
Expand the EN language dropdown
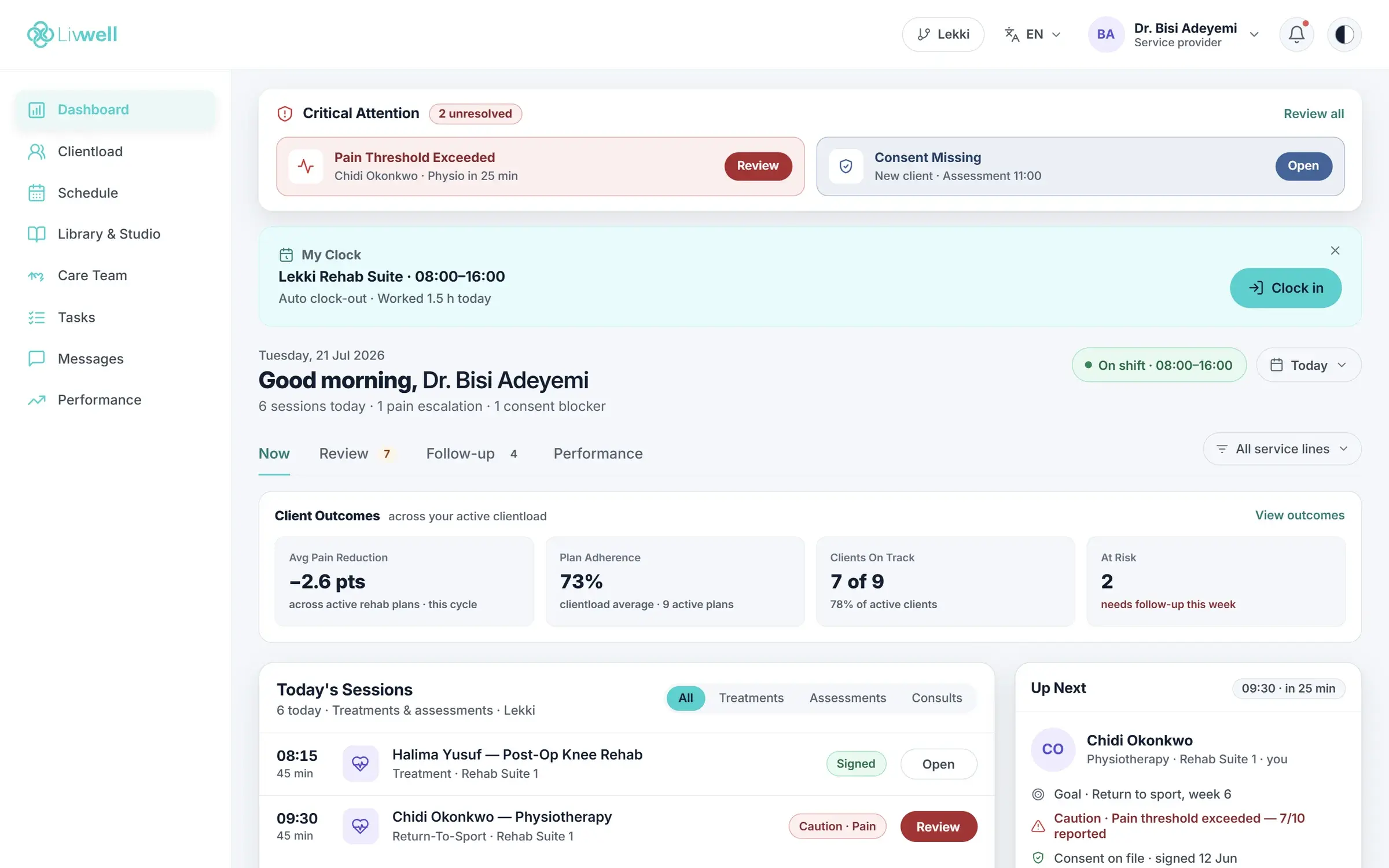(1033, 34)
